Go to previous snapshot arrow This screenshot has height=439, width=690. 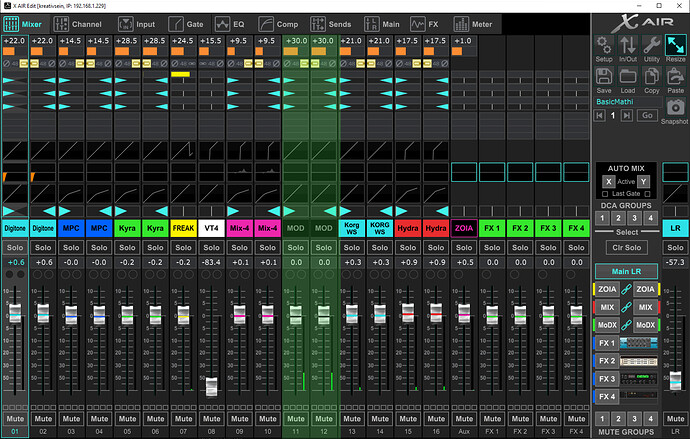tap(599, 115)
